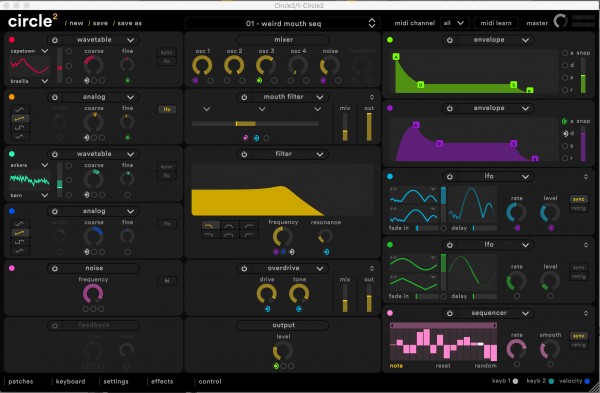Click the 'save as' menu item

point(129,23)
